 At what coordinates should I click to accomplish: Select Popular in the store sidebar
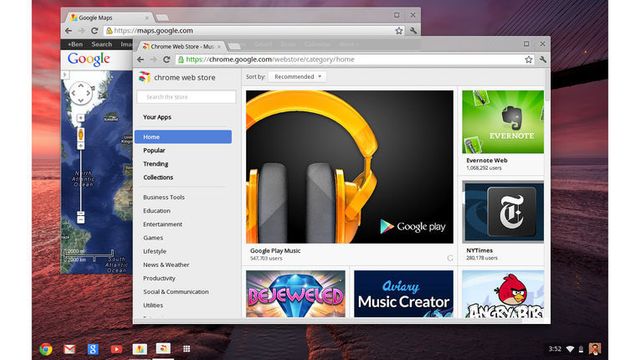point(154,150)
